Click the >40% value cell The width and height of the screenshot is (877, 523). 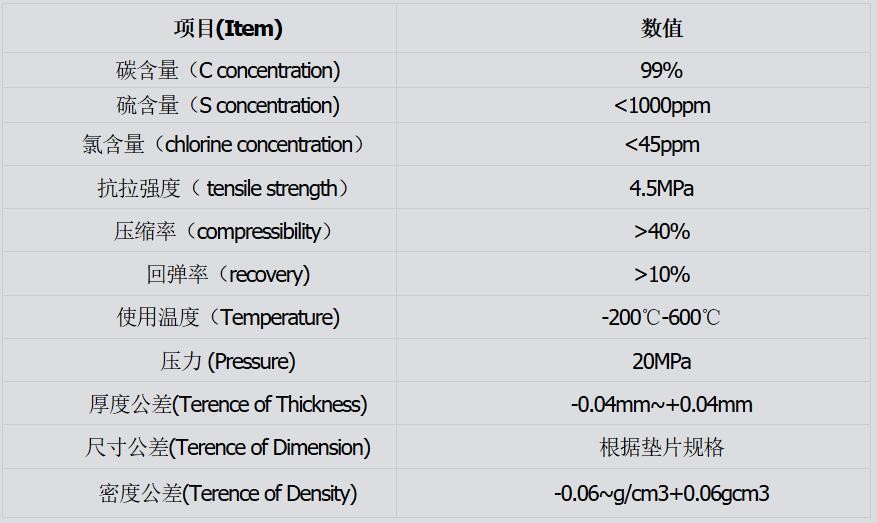pyautogui.click(x=661, y=231)
